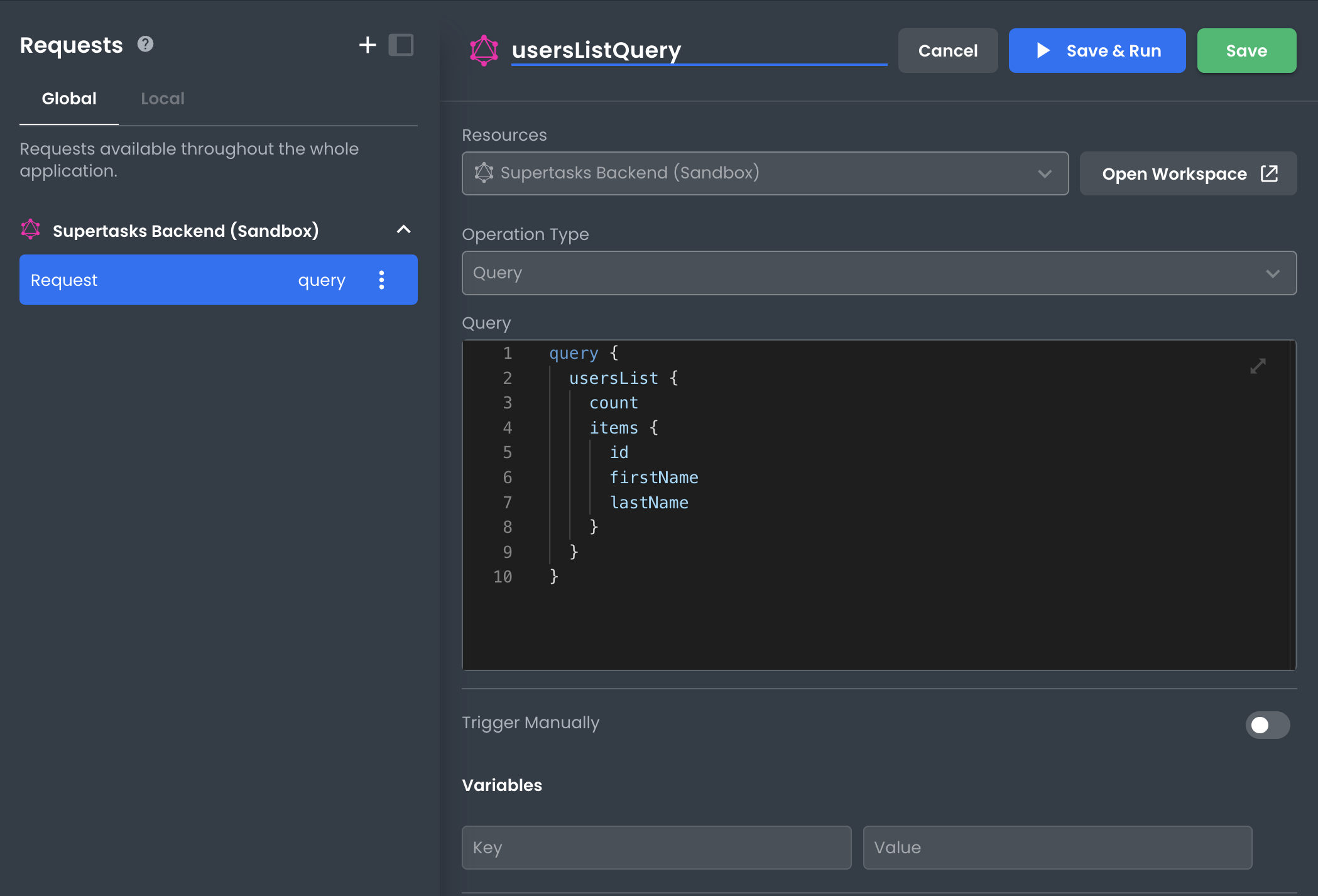Image resolution: width=1318 pixels, height=896 pixels.
Task: Click GraphQL logo beside usersListQuery title
Action: coord(484,50)
